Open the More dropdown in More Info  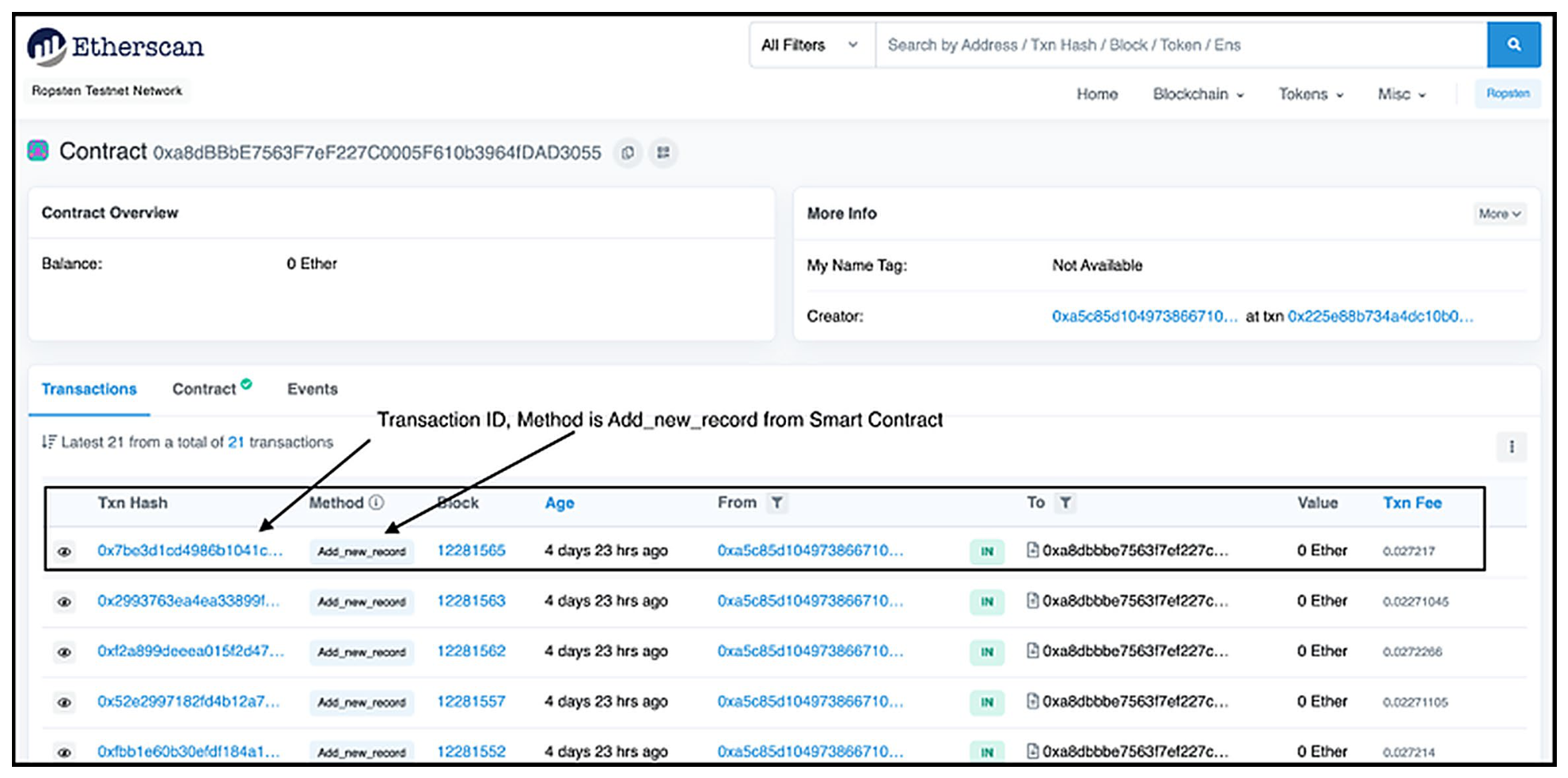[x=1499, y=214]
